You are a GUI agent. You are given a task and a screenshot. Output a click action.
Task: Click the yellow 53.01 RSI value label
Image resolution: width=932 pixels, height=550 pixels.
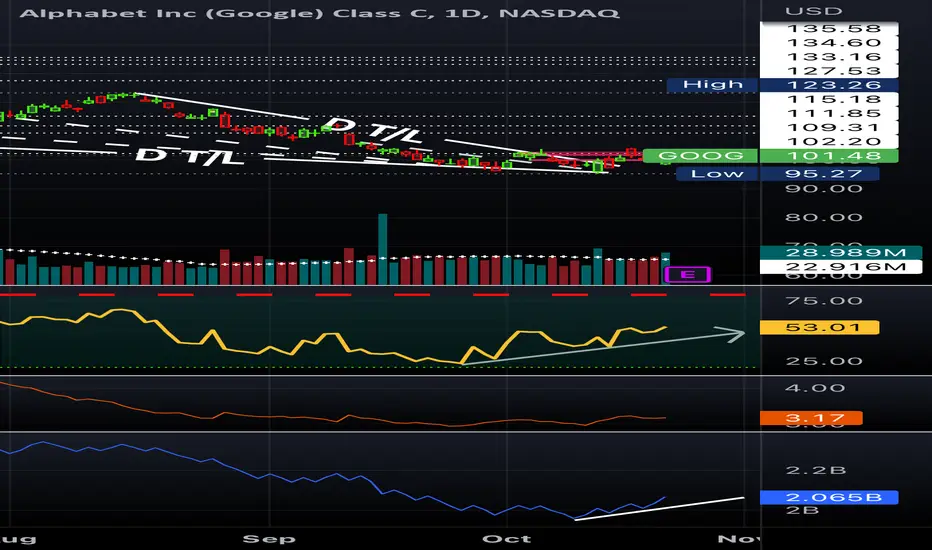click(820, 328)
